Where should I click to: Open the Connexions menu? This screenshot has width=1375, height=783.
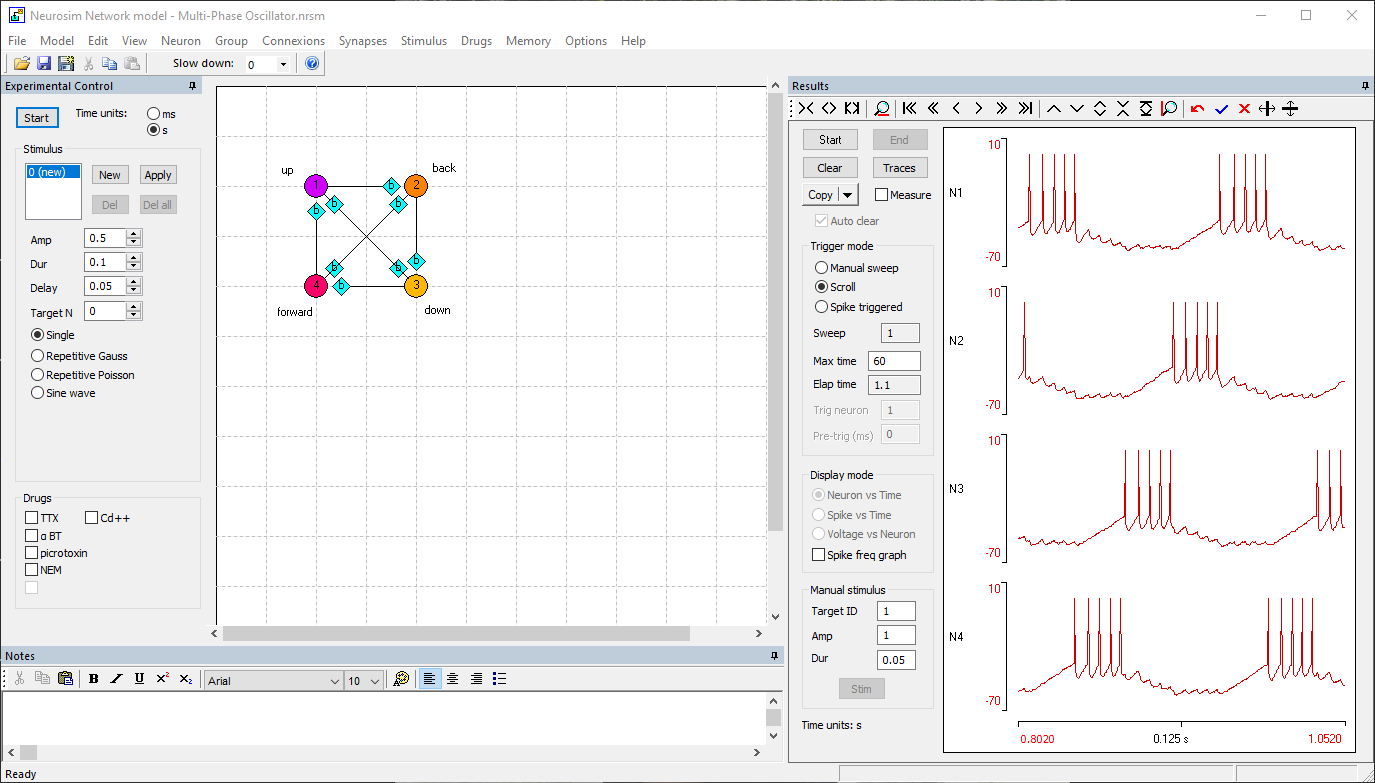click(x=293, y=41)
